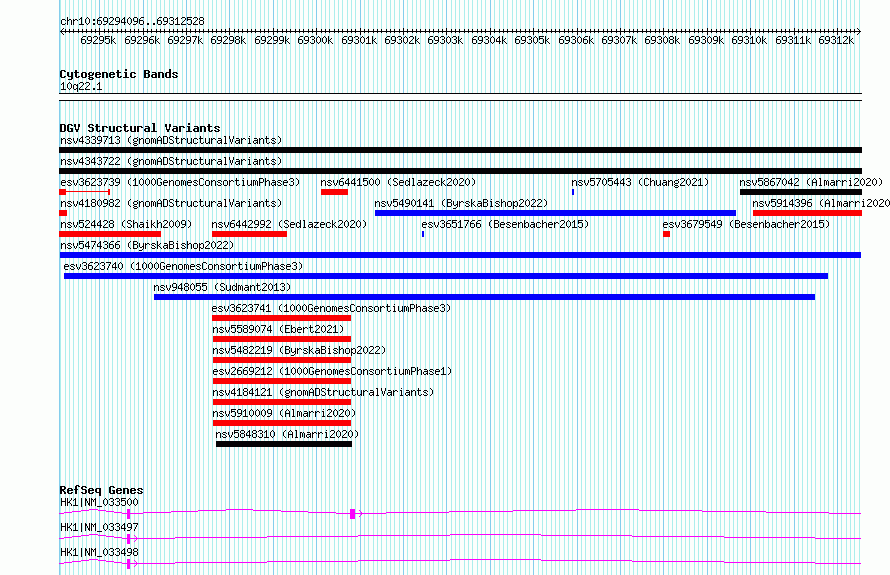The height and width of the screenshot is (575, 890).
Task: Open the nsv5867042 (Almarri2020) variant label
Action: pyautogui.click(x=811, y=182)
